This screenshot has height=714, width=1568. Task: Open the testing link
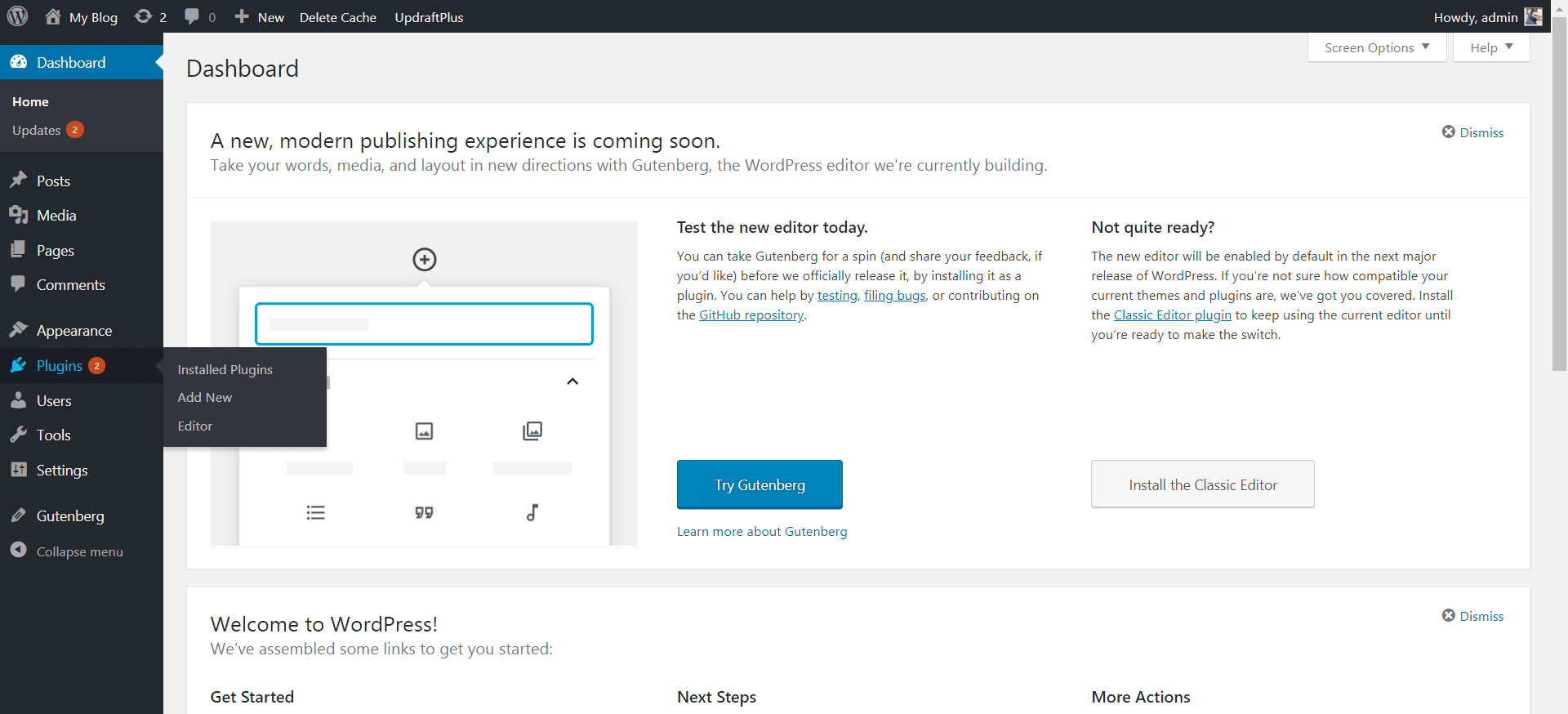click(x=837, y=295)
